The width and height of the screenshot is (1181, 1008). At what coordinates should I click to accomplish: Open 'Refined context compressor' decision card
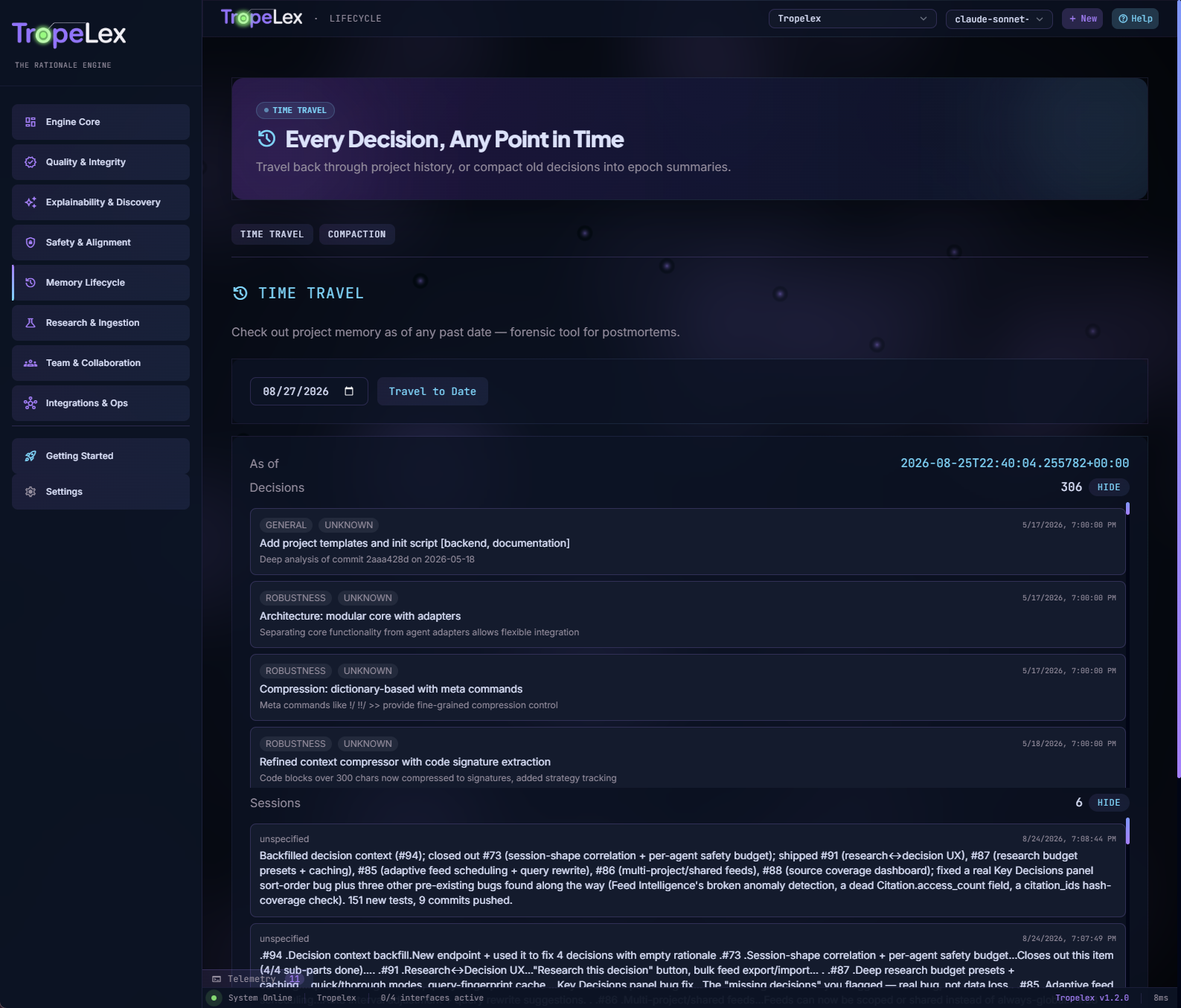688,757
